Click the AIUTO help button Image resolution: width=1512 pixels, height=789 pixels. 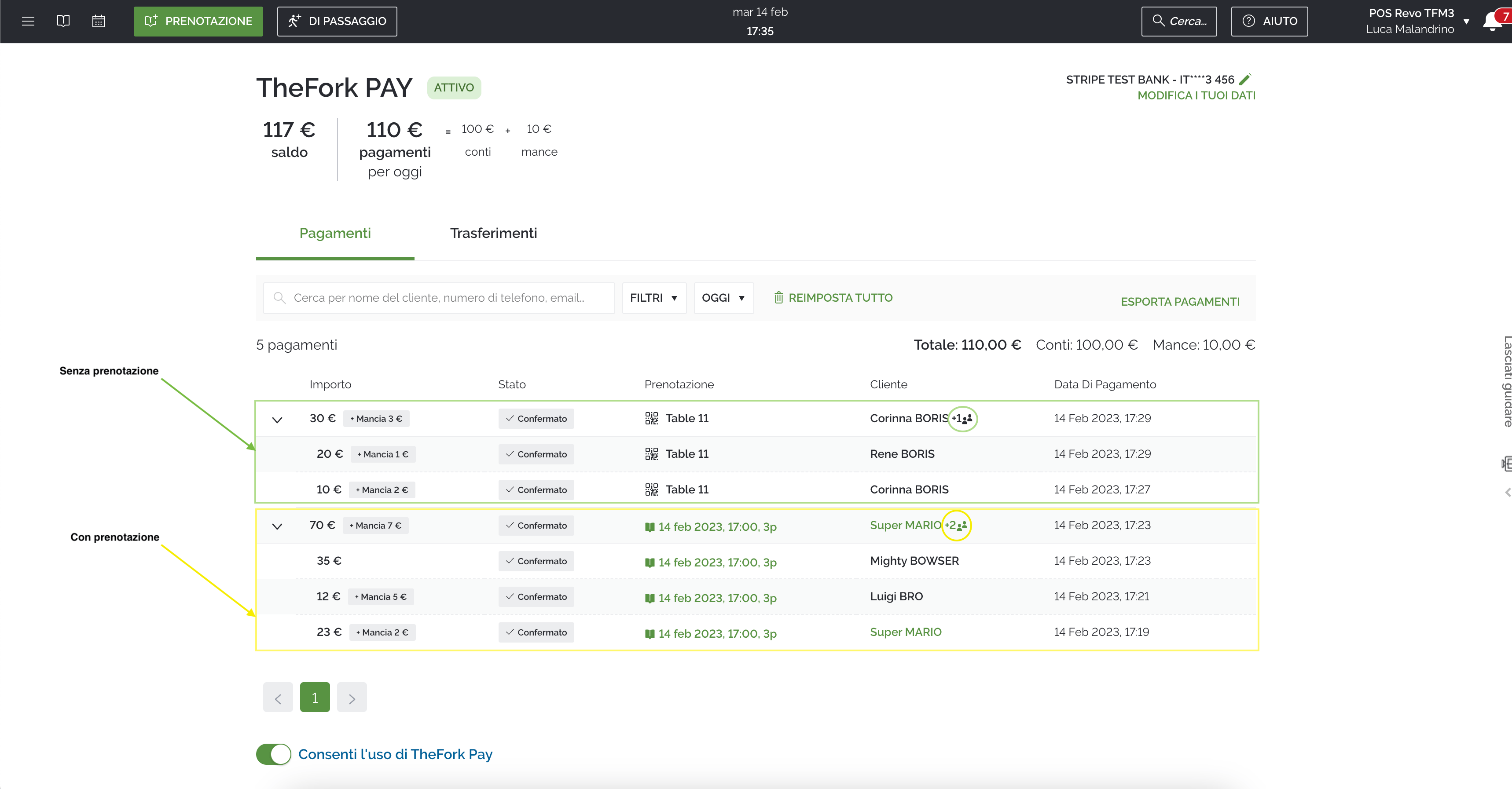point(1269,21)
